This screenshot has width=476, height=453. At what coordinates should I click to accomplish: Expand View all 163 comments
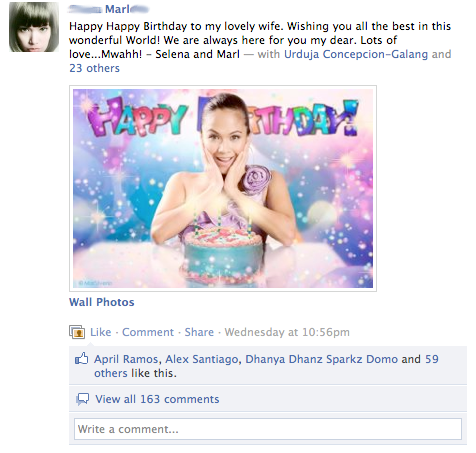point(157,399)
